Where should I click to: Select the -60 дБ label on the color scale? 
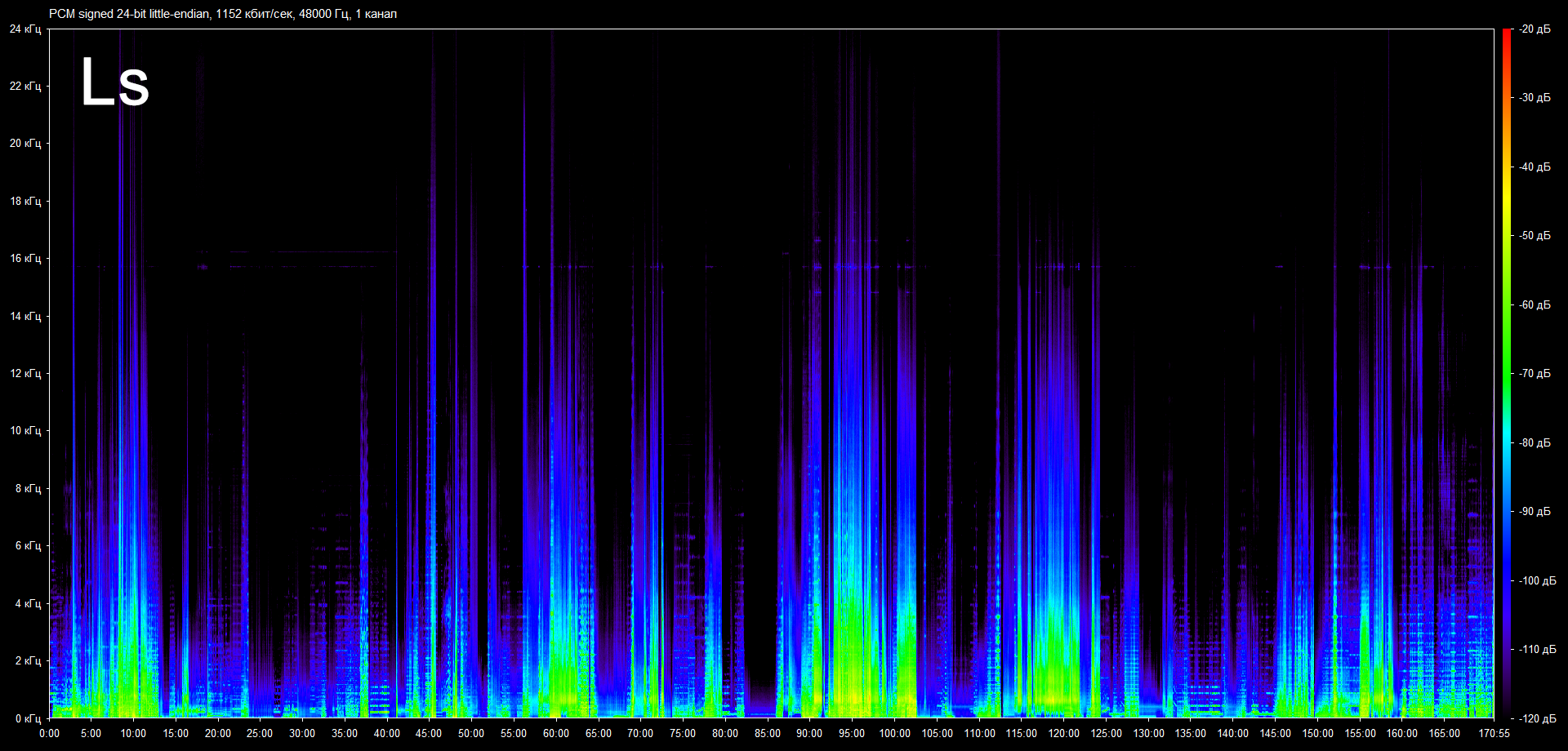pyautogui.click(x=1535, y=304)
